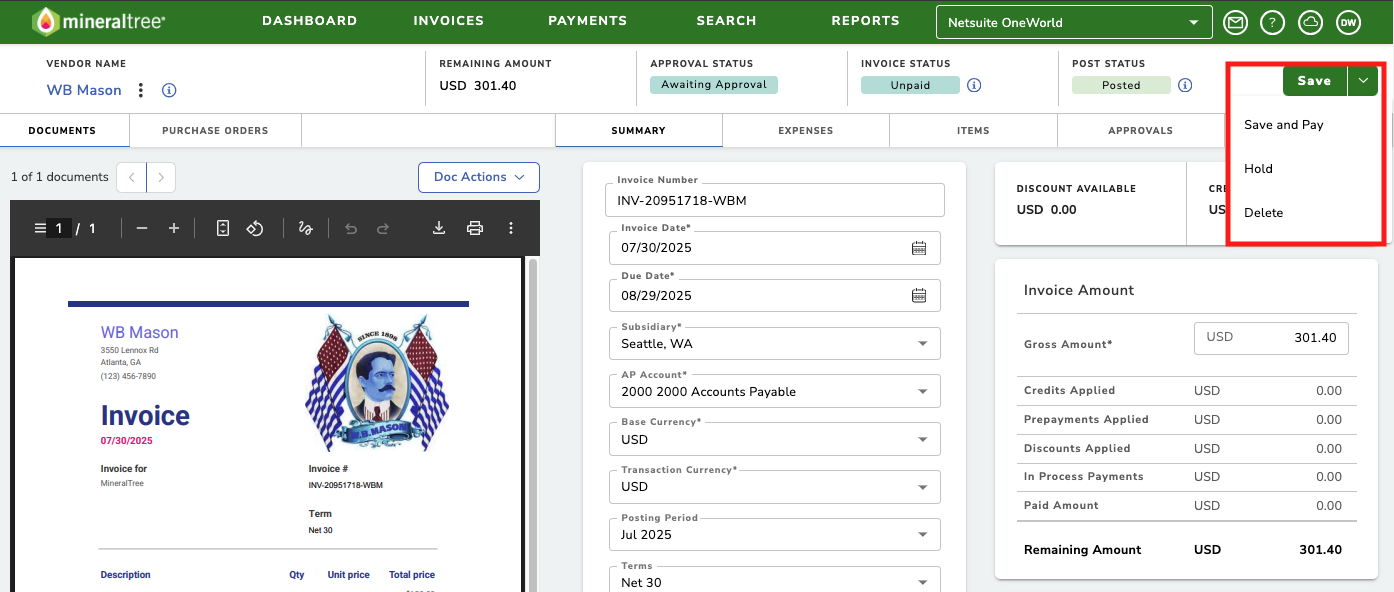1394x592 pixels.
Task: Toggle PDF viewer sidebar hamburger icon
Action: [x=40, y=228]
